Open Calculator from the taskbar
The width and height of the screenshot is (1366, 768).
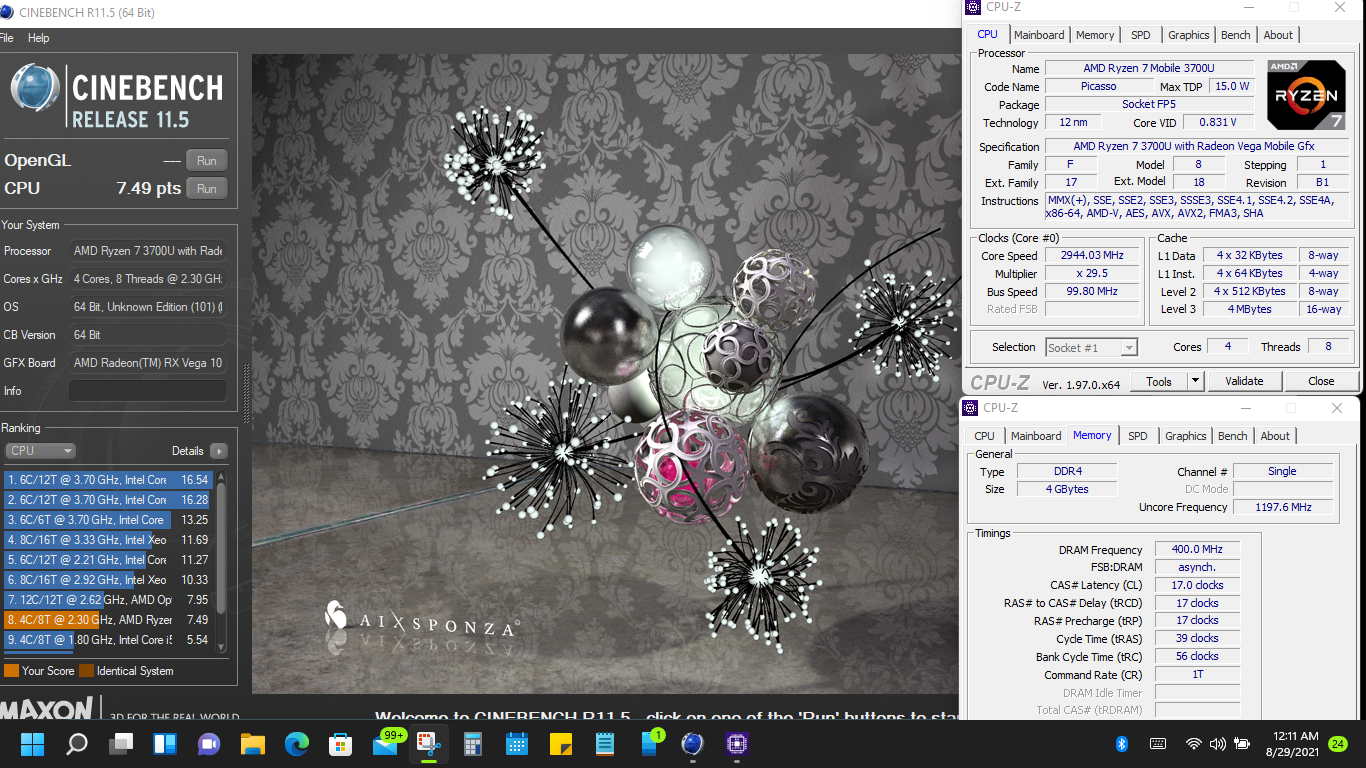click(473, 744)
